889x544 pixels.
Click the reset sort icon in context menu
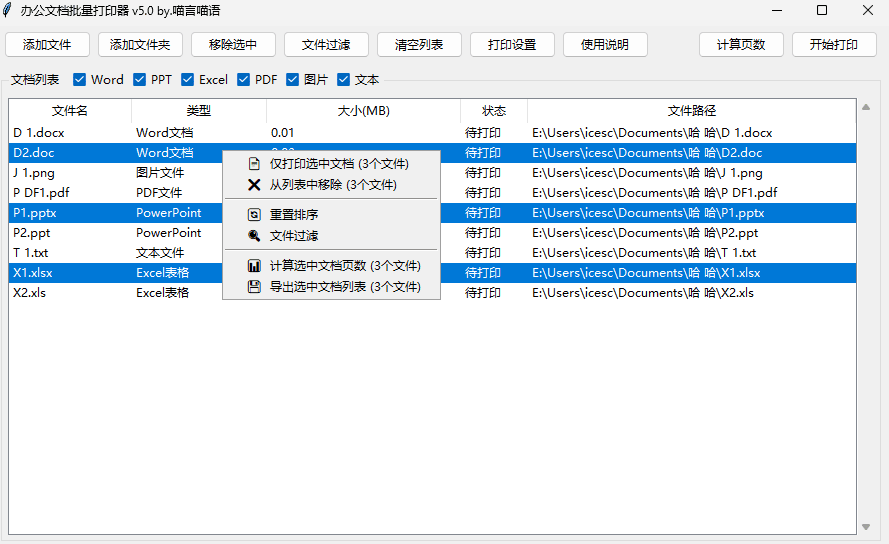tap(254, 215)
